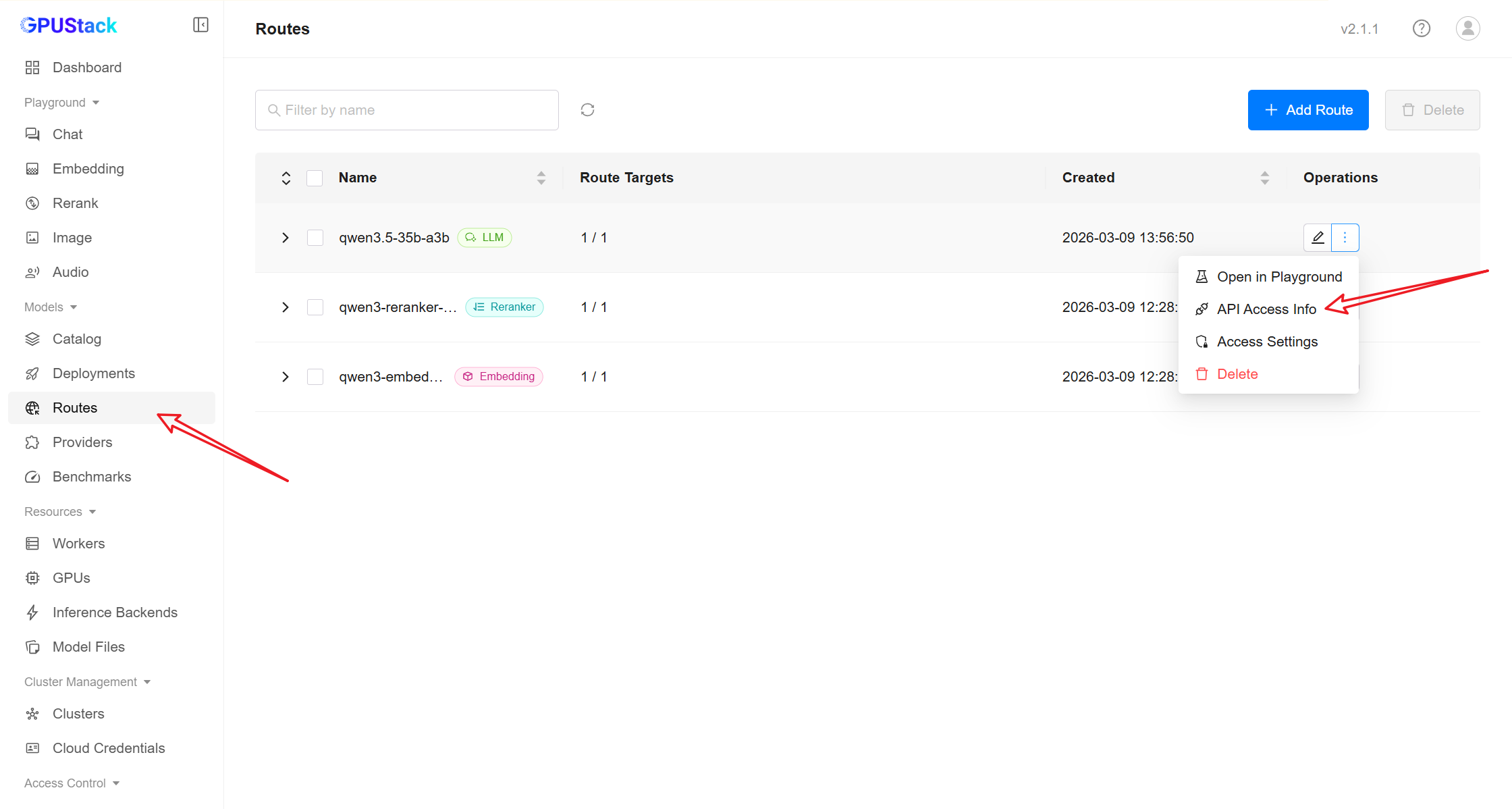The height and width of the screenshot is (809, 1512).
Task: Tick the checkbox for qwen3.5-35b-a3b row
Action: tap(315, 238)
